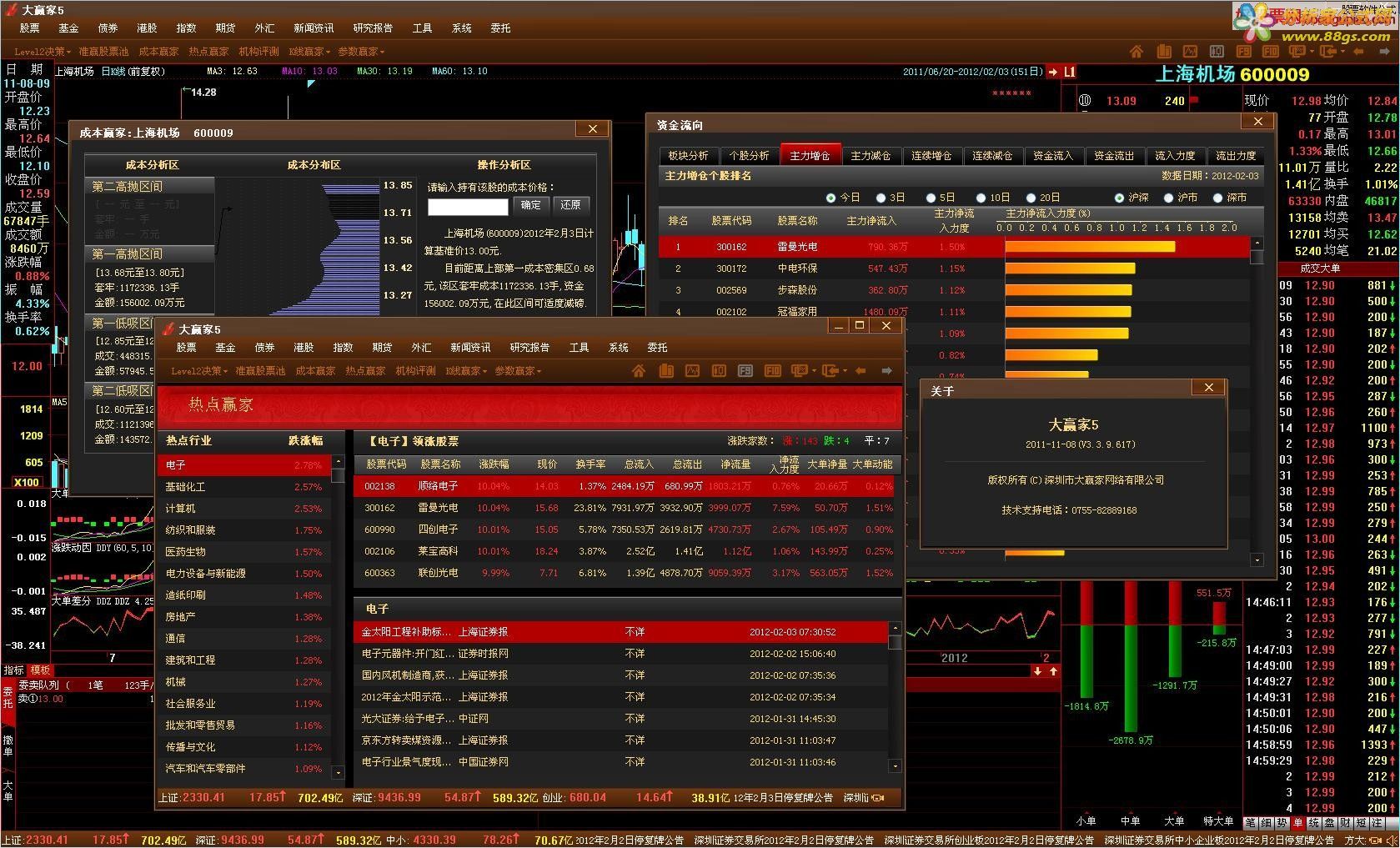Click multi-window icon in front window toolbar

point(799,371)
